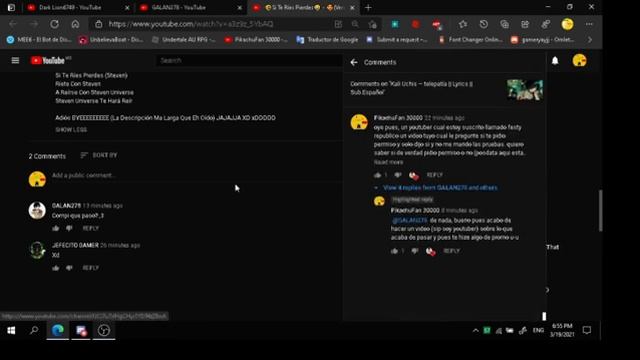
Task: Like the highlighted reply from PikachuFan 30000
Action: [394, 251]
